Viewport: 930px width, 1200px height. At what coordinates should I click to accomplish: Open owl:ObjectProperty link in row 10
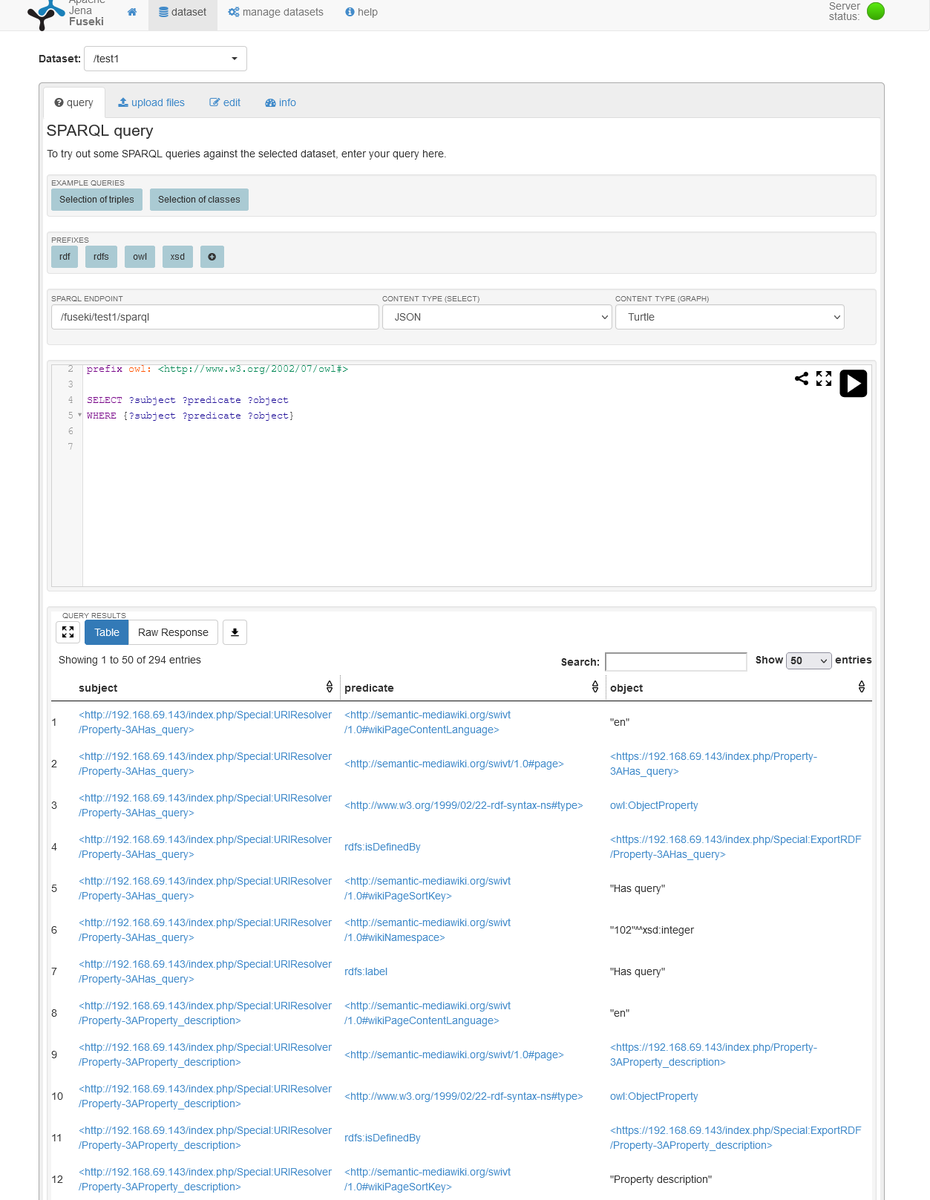(x=654, y=1096)
